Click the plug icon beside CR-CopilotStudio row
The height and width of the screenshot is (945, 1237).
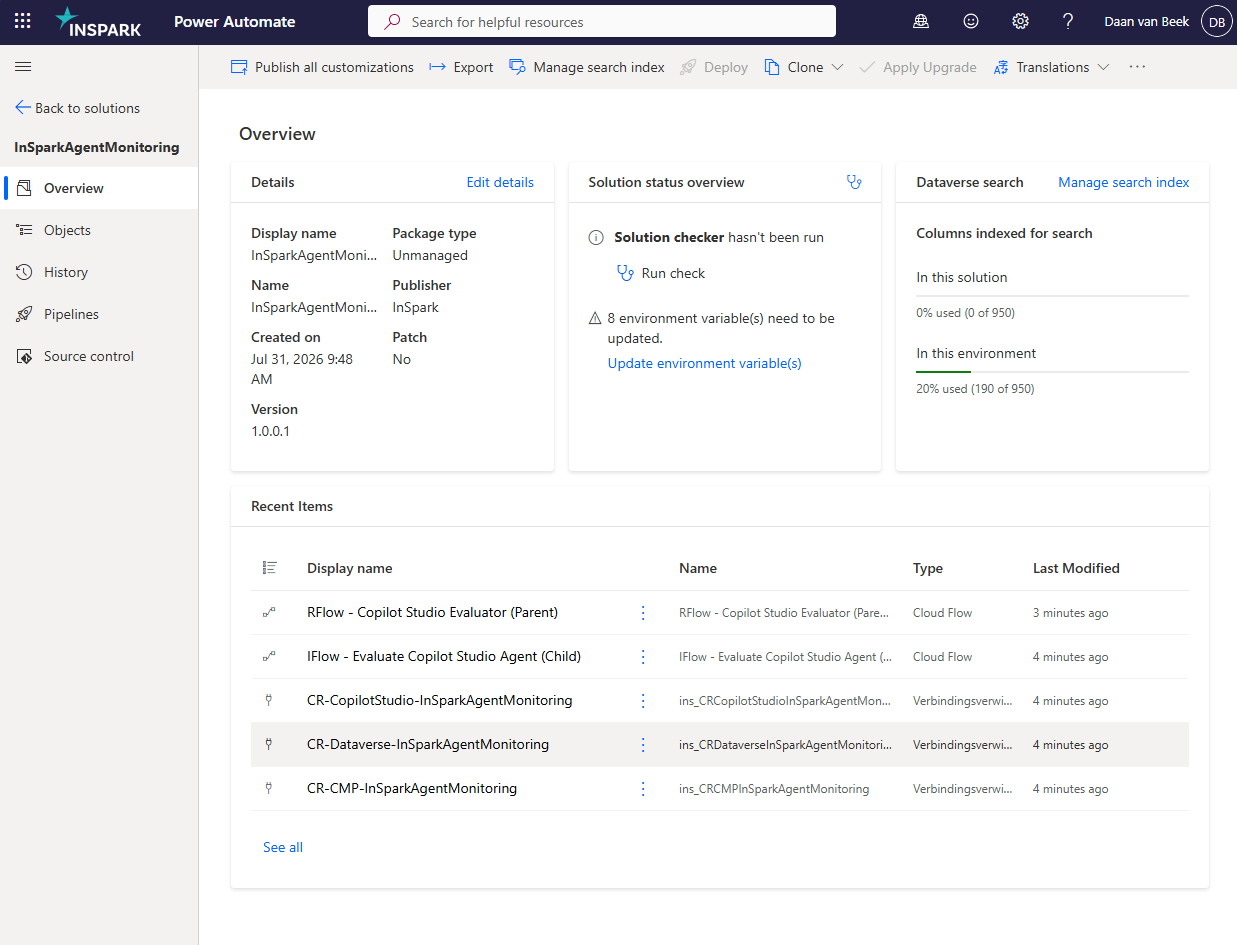click(x=269, y=700)
